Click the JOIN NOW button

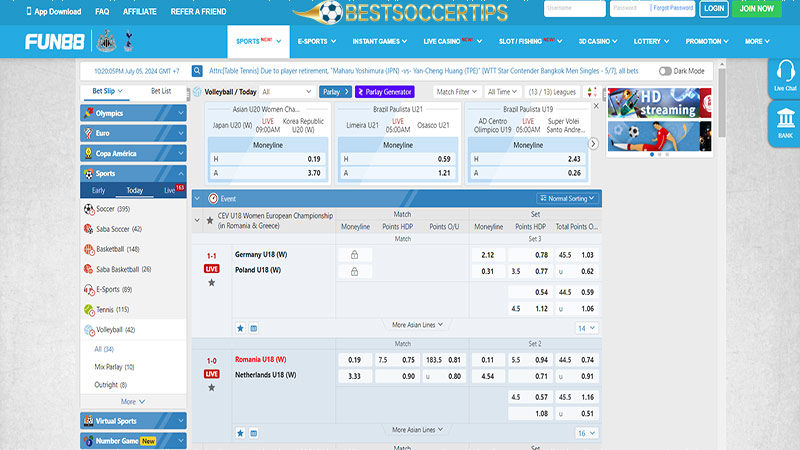pyautogui.click(x=757, y=9)
